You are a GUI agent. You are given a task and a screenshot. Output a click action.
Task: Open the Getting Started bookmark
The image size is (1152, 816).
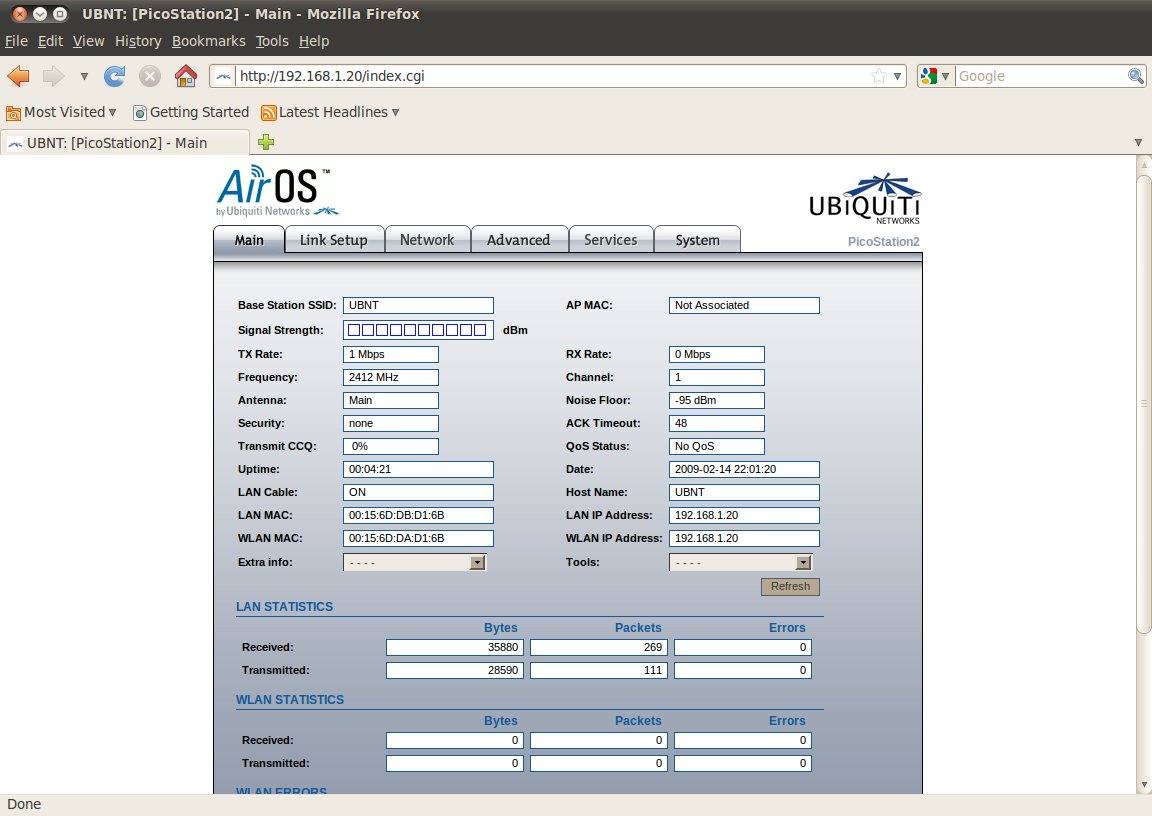point(191,112)
